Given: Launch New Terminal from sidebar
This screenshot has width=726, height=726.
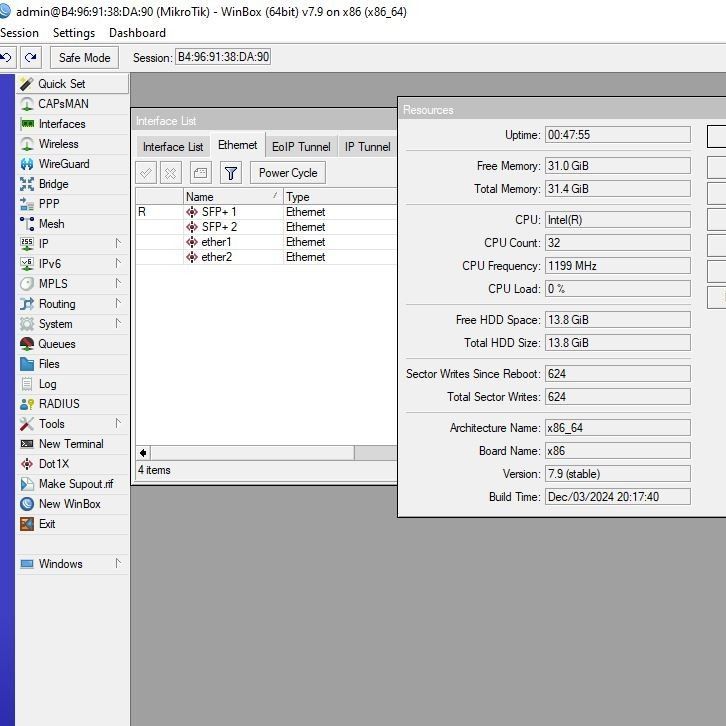Looking at the screenshot, I should [x=70, y=444].
